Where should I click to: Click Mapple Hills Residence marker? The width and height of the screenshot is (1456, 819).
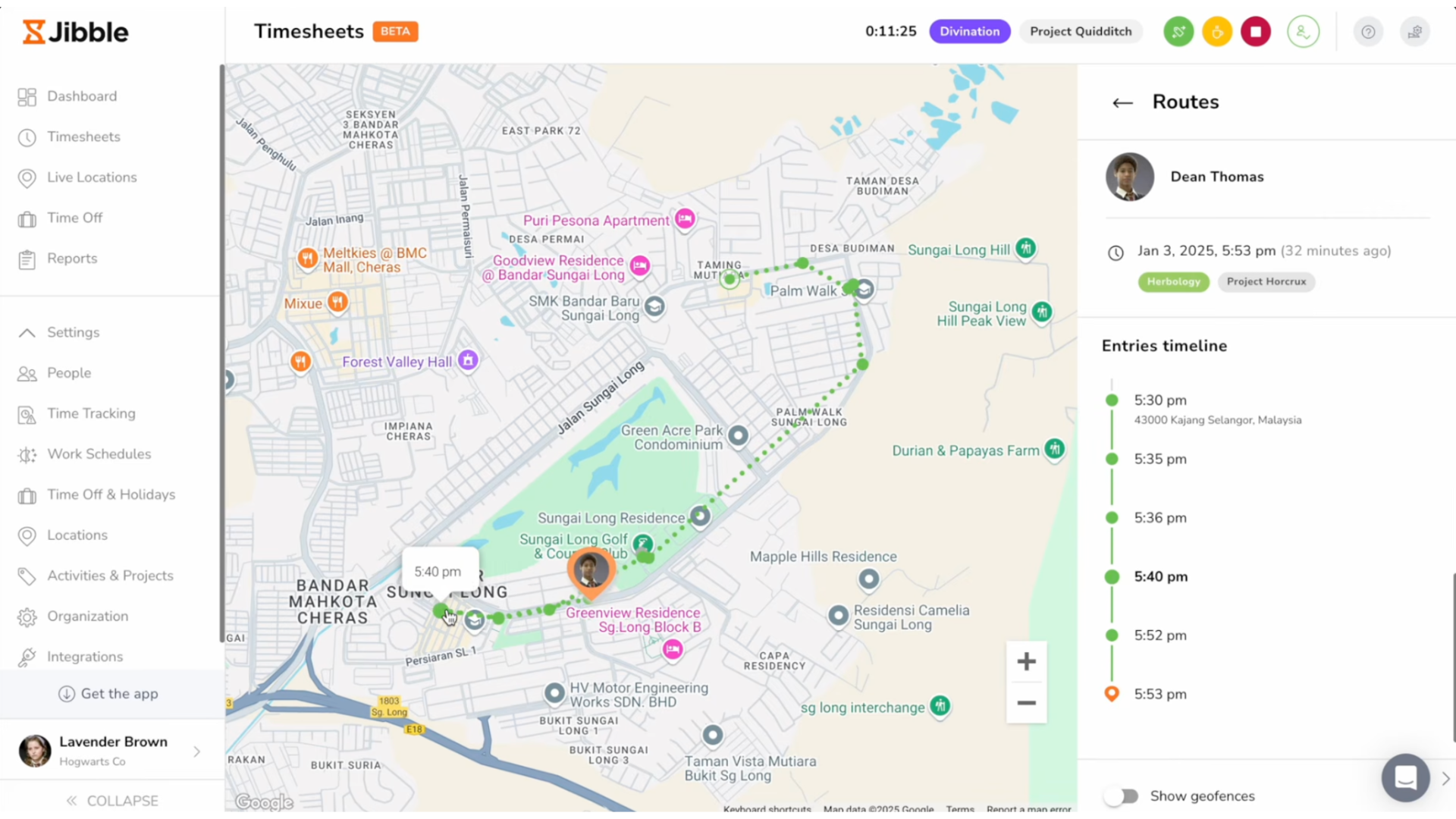869,579
